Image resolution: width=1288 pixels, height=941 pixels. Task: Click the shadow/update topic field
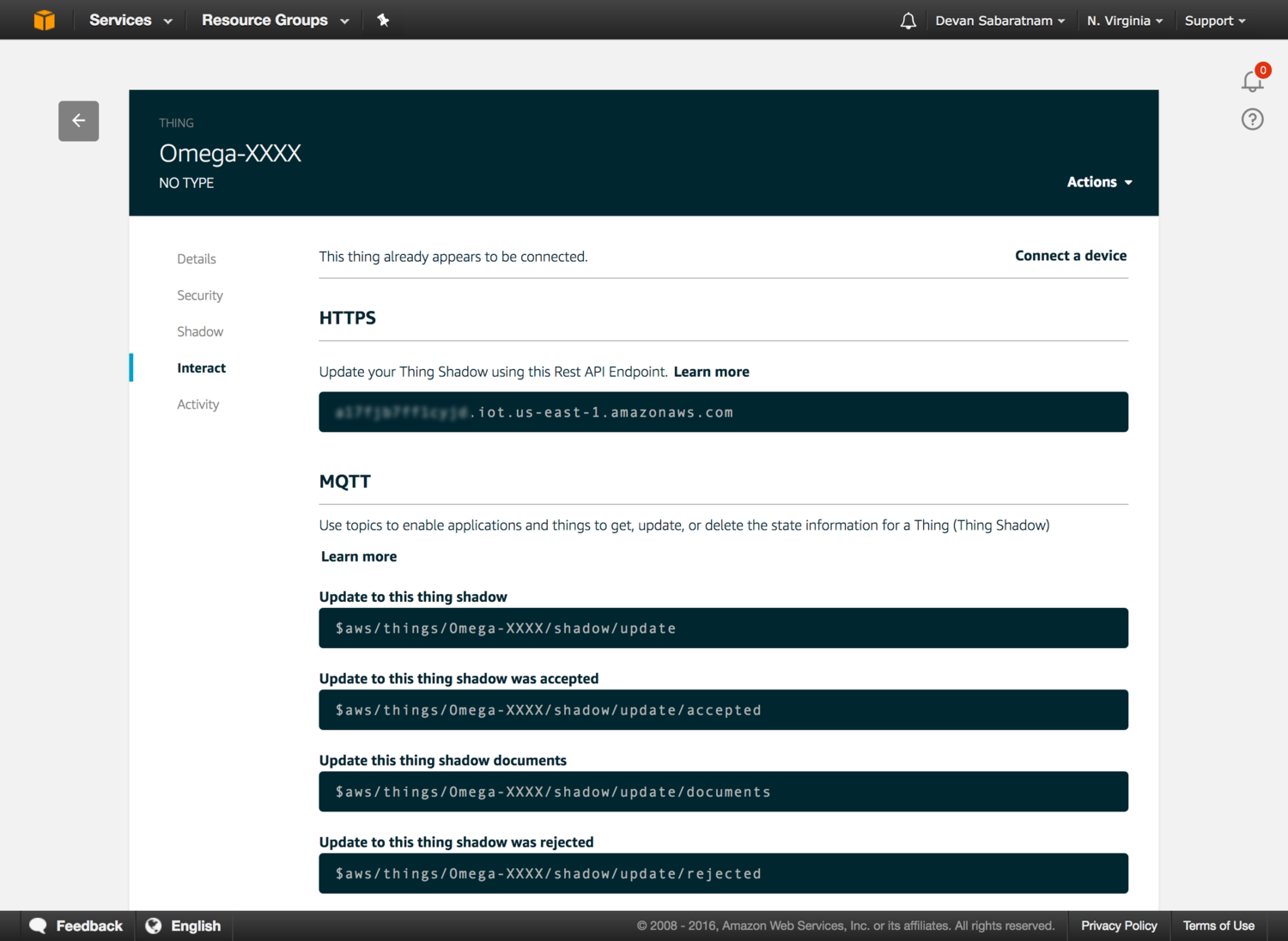click(x=724, y=628)
